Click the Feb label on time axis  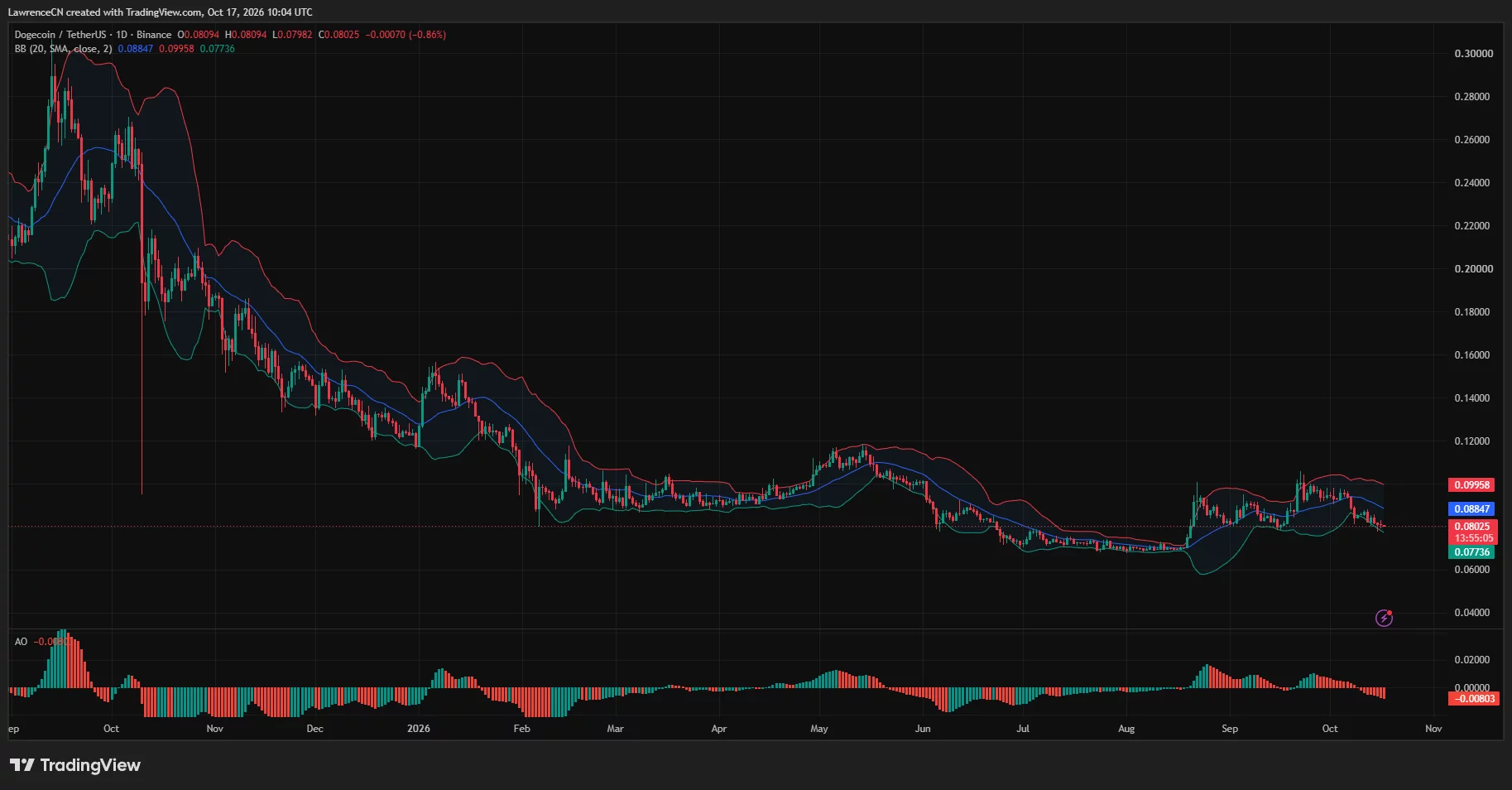[x=521, y=729]
